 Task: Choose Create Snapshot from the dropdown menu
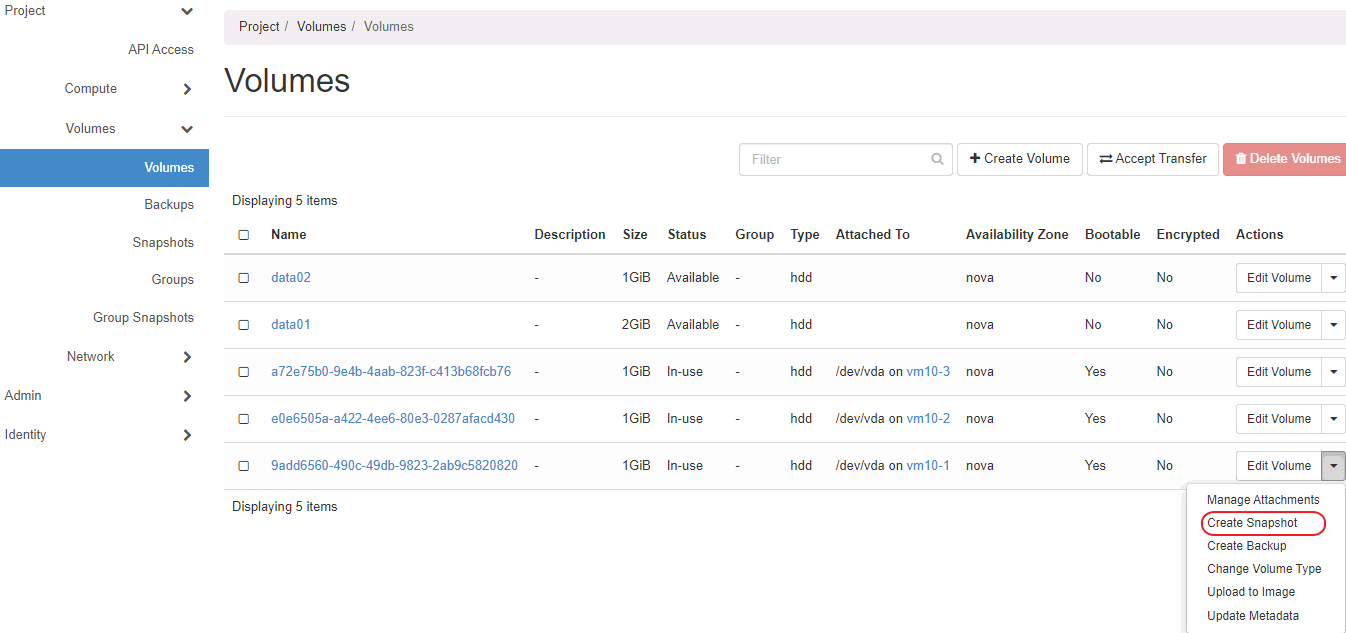point(1252,523)
